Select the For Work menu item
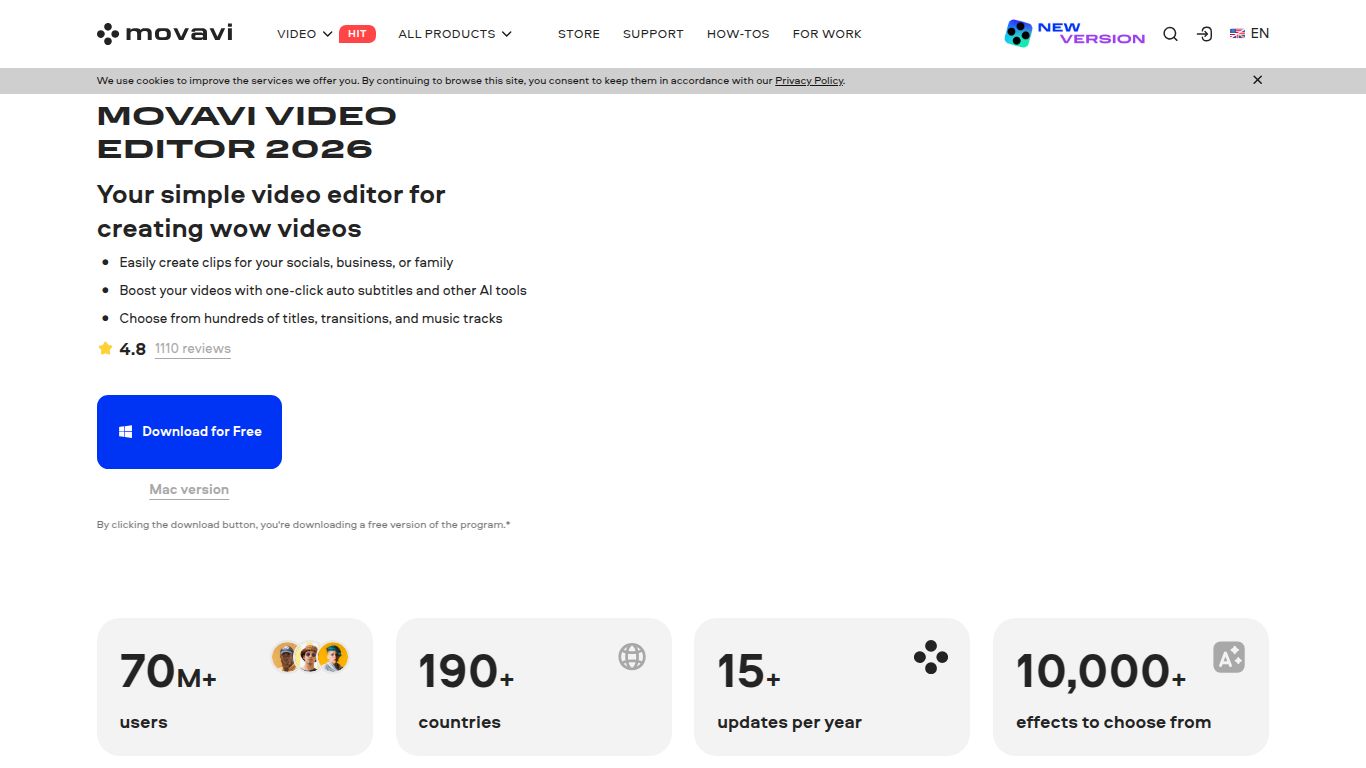Screen dimensions: 1366x768 pyautogui.click(x=827, y=34)
